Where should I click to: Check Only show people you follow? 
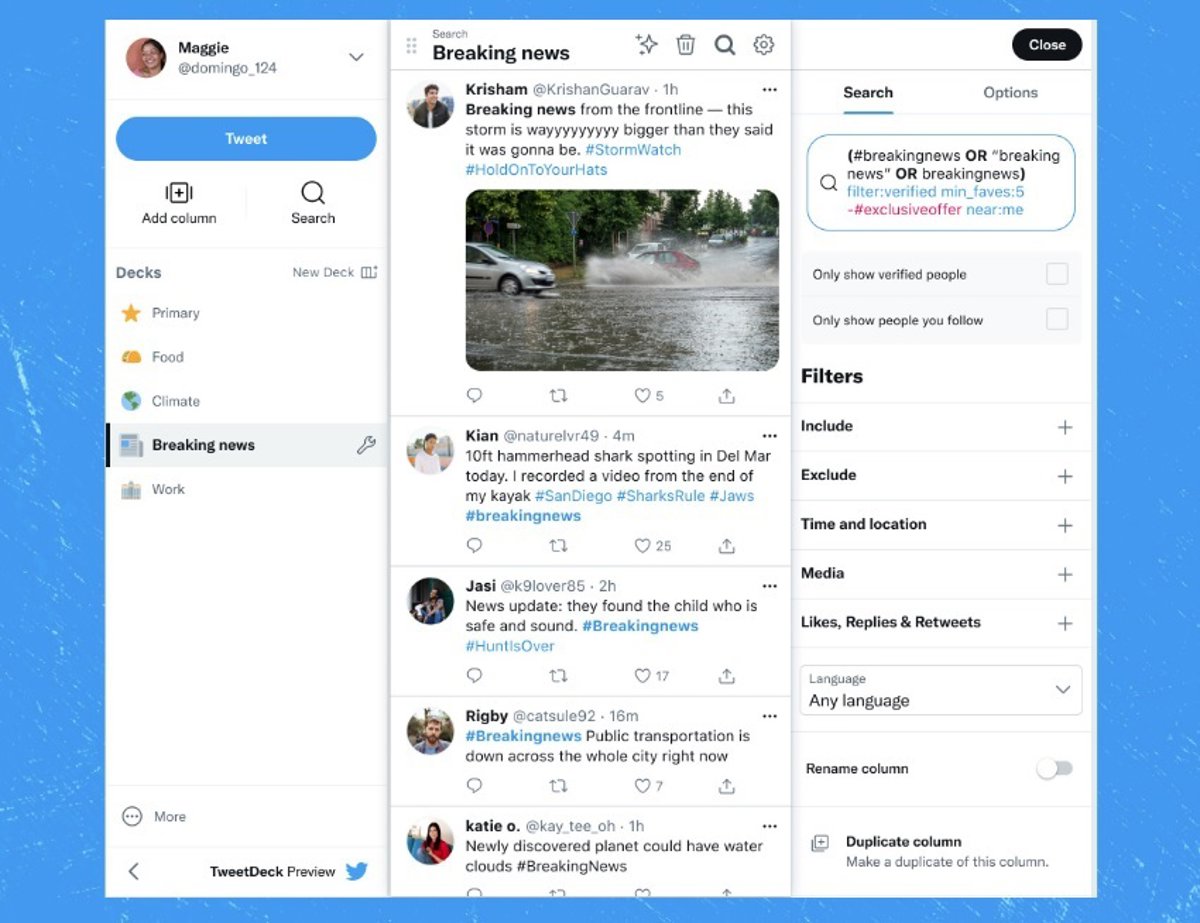coord(1057,320)
